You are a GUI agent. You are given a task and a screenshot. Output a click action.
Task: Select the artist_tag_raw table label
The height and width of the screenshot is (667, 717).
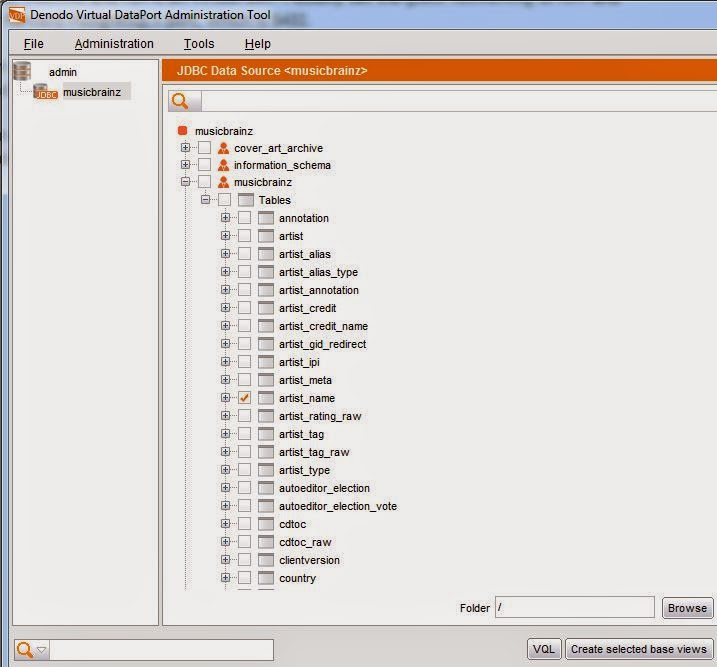pos(314,452)
